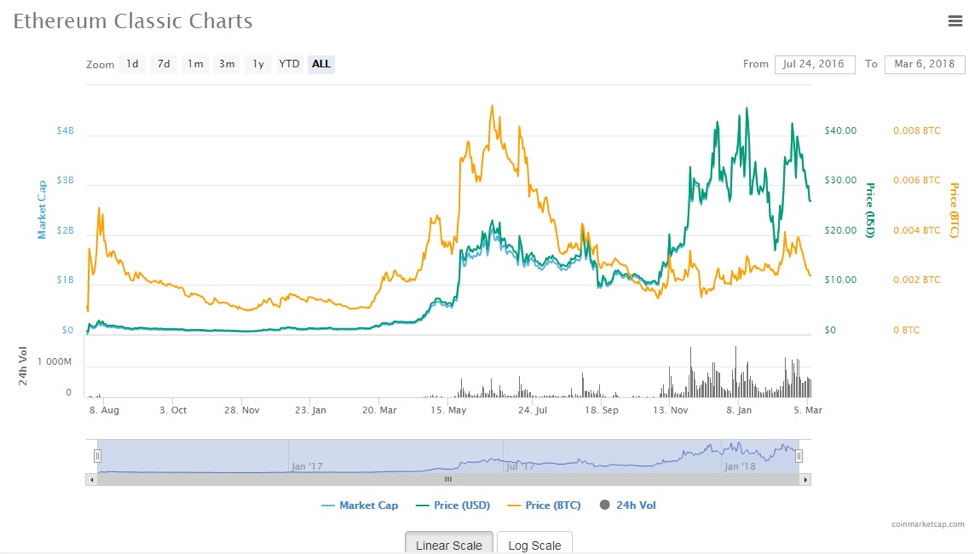This screenshot has width=974, height=554.
Task: Click the Price (USD) vertical axis title
Action: 870,211
